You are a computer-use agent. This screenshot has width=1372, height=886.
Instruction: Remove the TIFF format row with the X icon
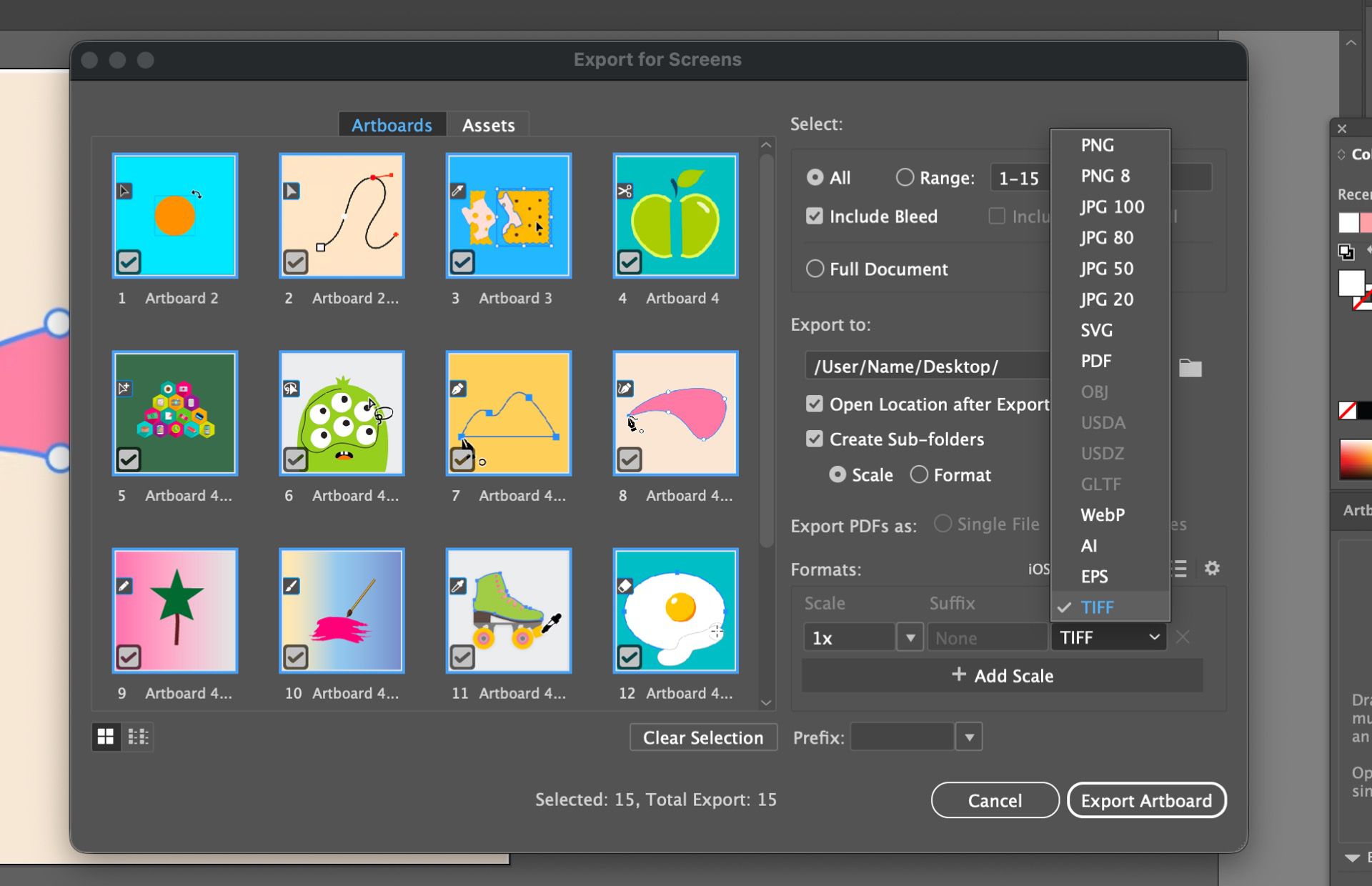coord(1183,637)
